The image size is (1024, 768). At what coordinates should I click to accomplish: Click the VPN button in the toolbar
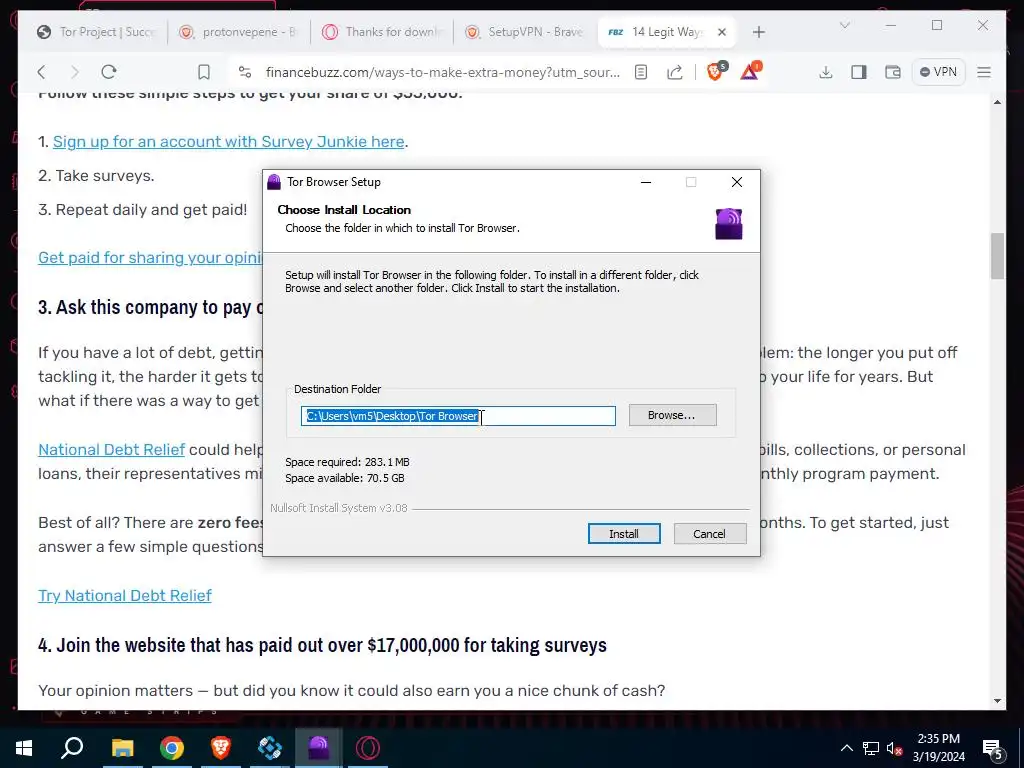coord(938,72)
